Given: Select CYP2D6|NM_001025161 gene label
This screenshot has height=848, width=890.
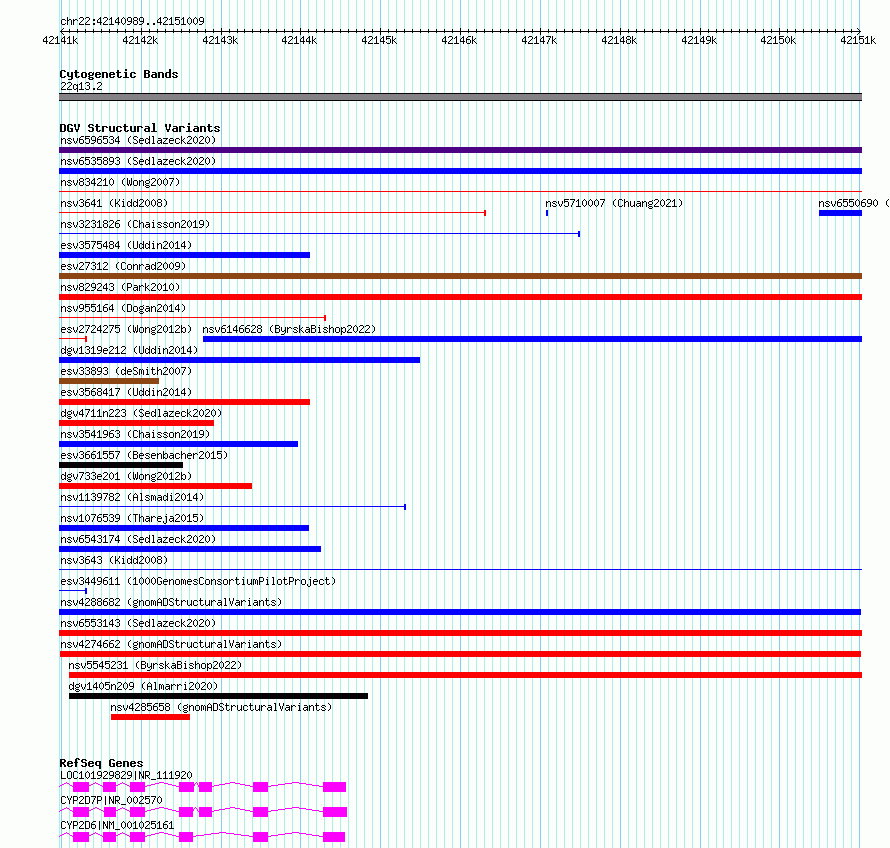Looking at the screenshot, I should (117, 825).
